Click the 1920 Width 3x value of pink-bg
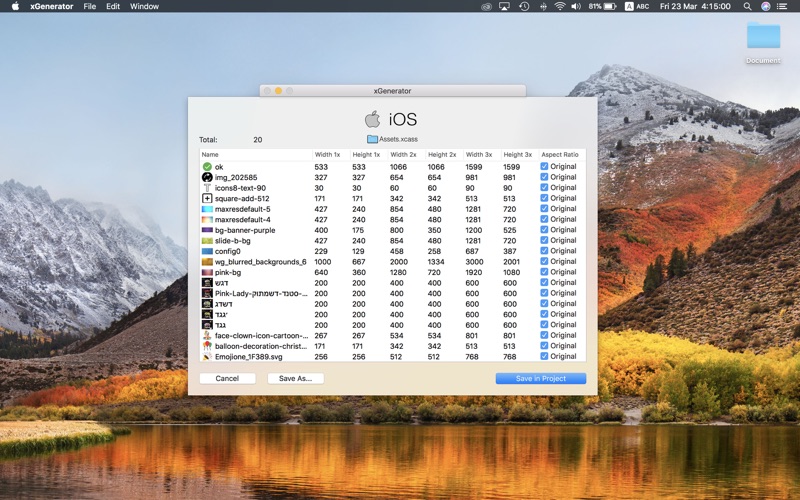 coord(473,272)
